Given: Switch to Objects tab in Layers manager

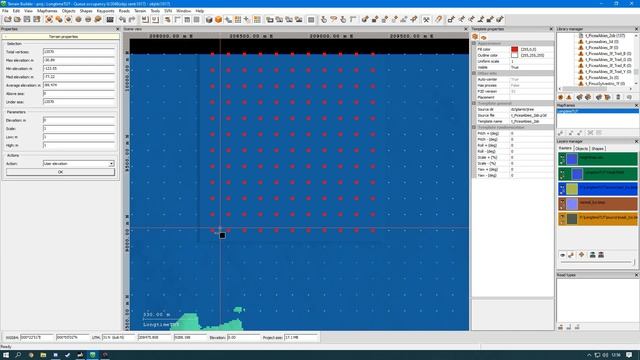Looking at the screenshot, I should [x=581, y=149].
